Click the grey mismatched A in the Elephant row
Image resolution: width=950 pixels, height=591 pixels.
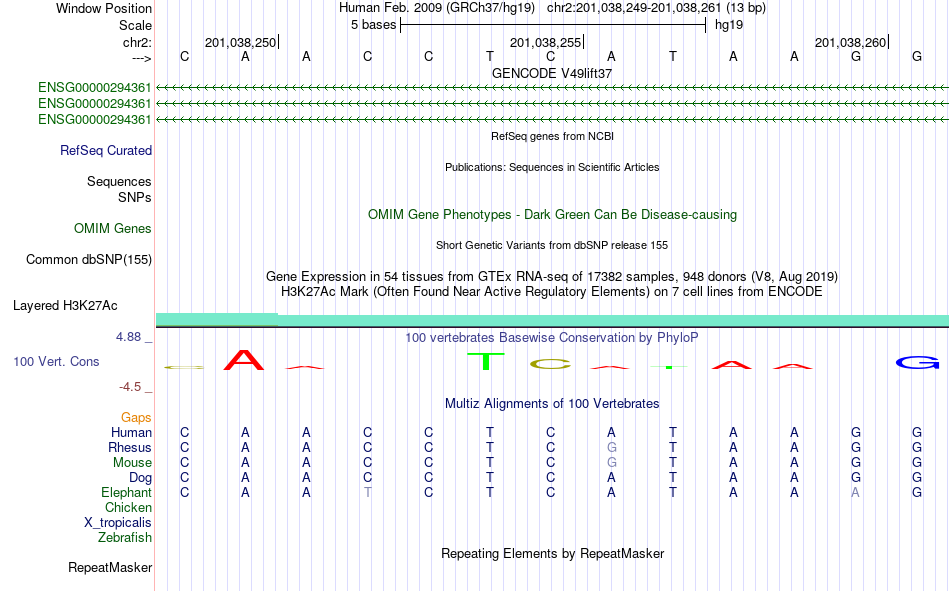[855, 492]
